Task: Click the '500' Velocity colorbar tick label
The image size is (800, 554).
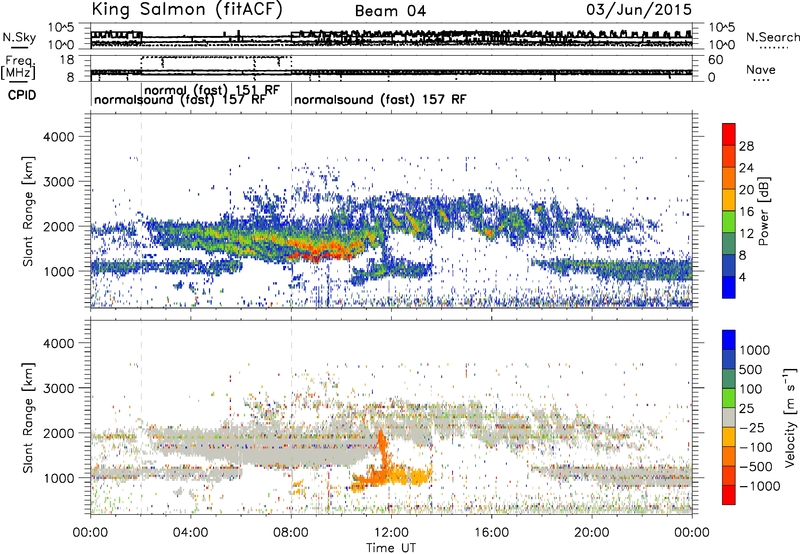Action: [753, 369]
